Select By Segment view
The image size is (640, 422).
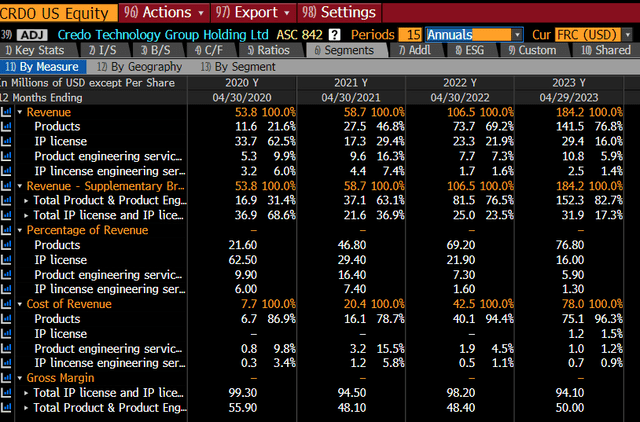[x=238, y=67]
